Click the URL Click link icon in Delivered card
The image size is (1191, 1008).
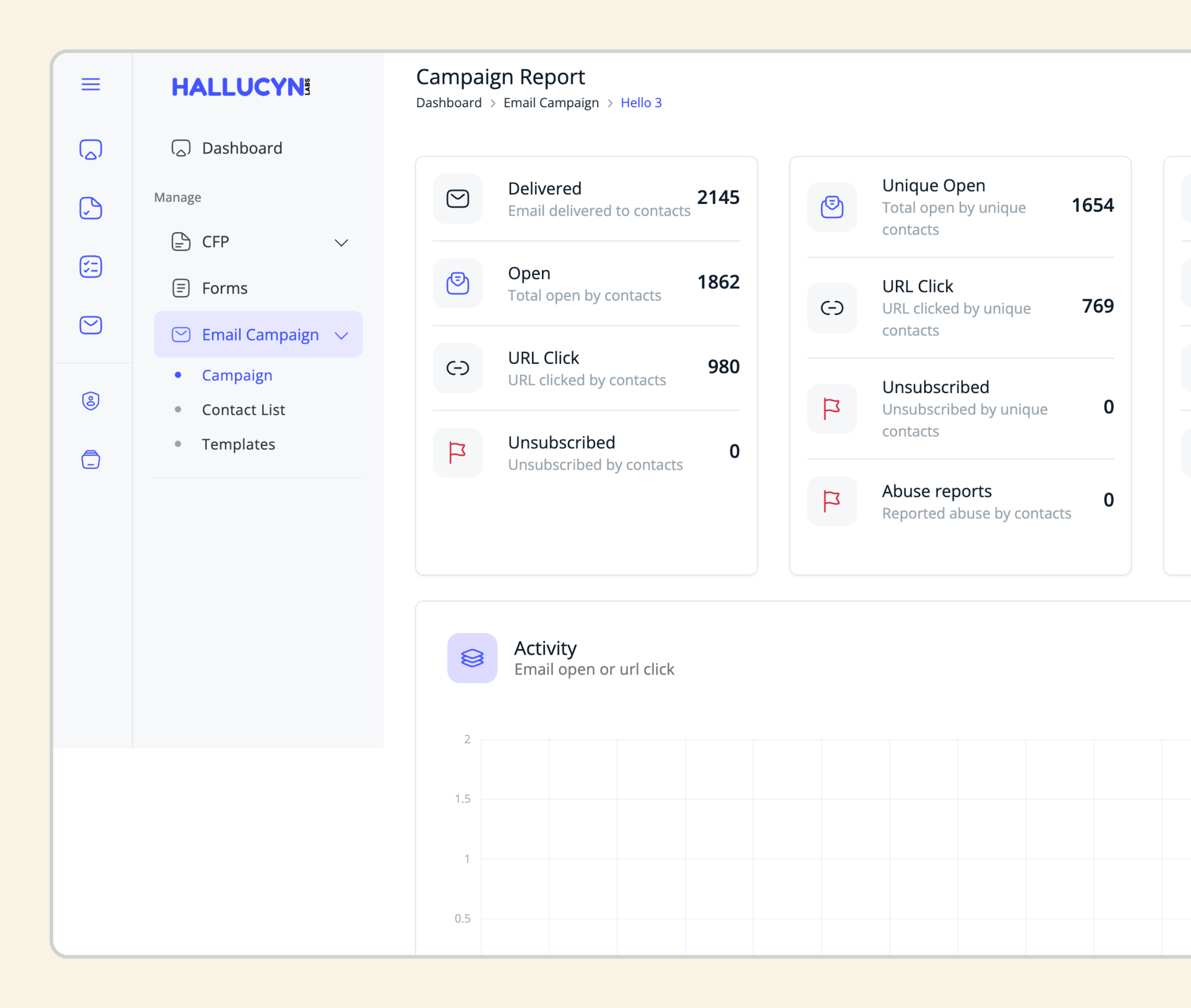(x=457, y=368)
